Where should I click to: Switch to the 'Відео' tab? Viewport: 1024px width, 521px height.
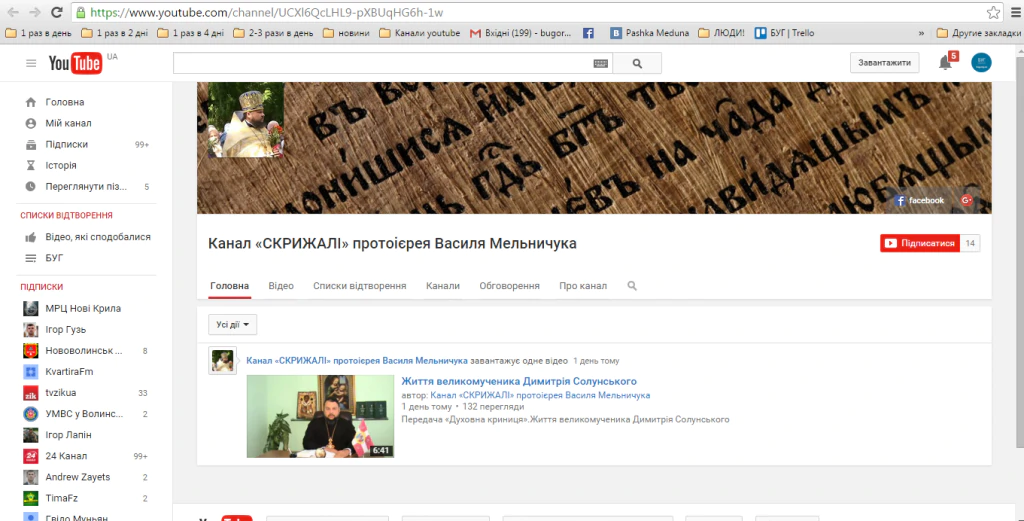pyautogui.click(x=281, y=286)
